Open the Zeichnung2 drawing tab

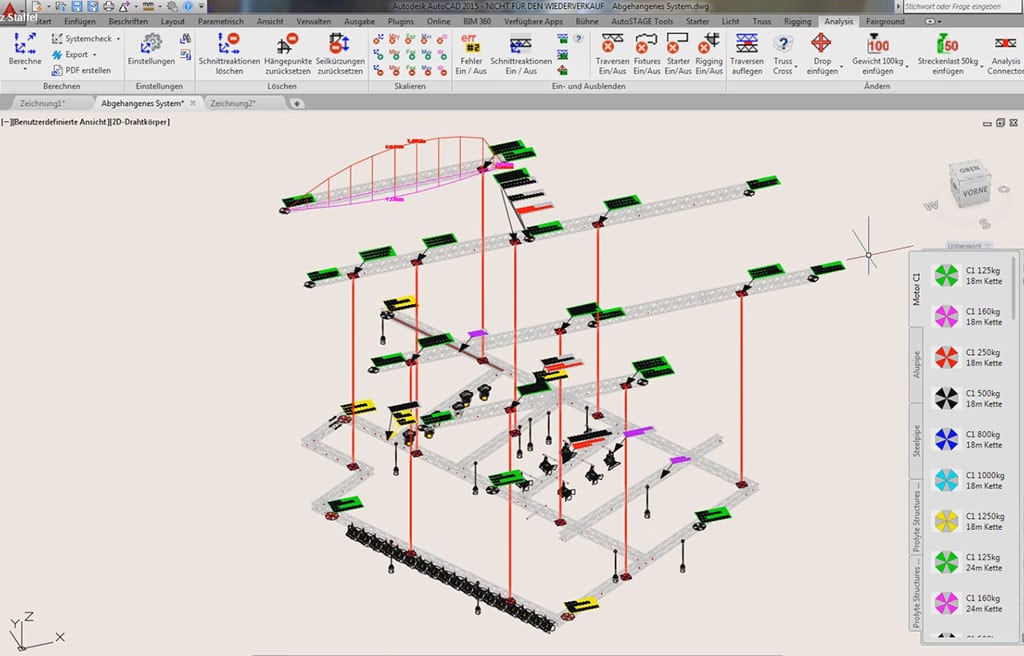232,103
